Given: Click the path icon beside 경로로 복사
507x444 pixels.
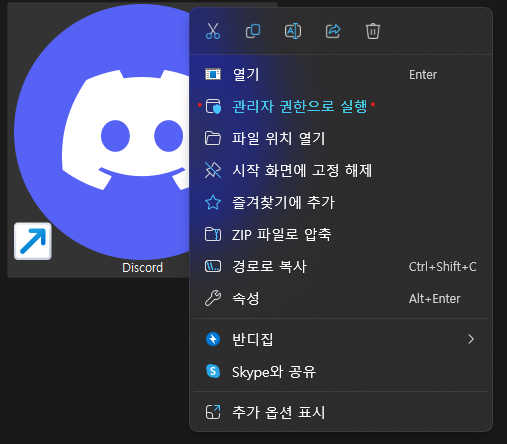Looking at the screenshot, I should click(x=213, y=266).
